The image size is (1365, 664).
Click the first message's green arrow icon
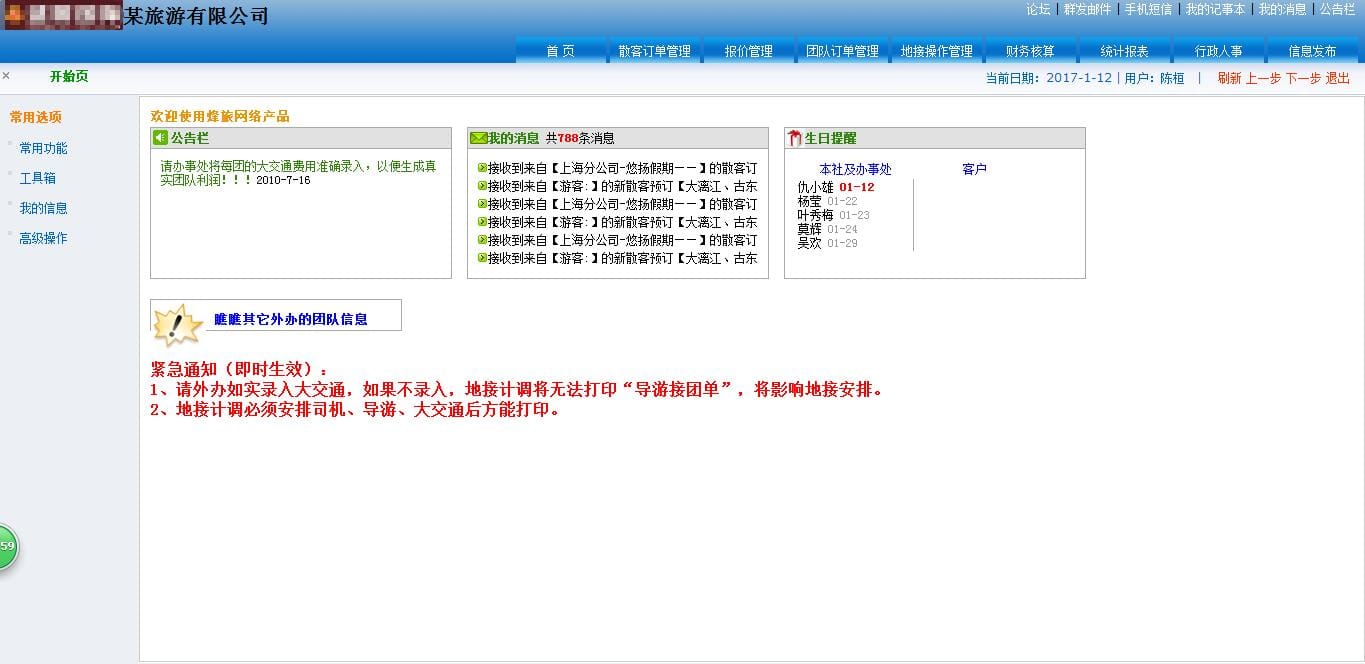click(x=482, y=168)
